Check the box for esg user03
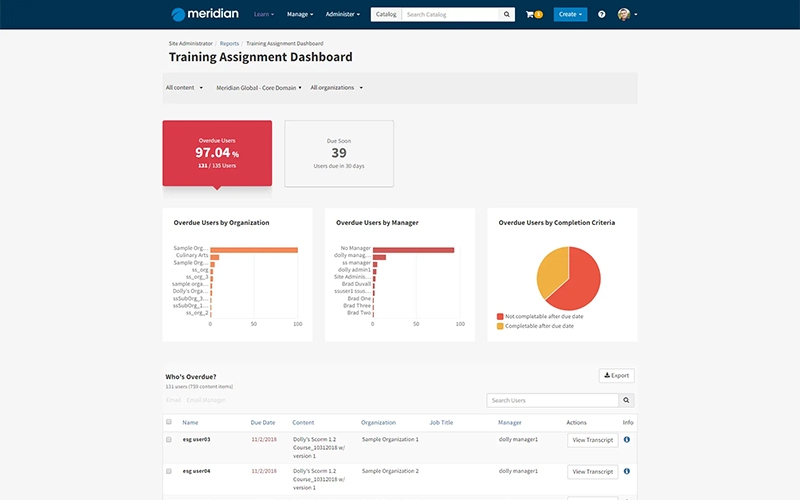The image size is (800, 500). [x=169, y=440]
